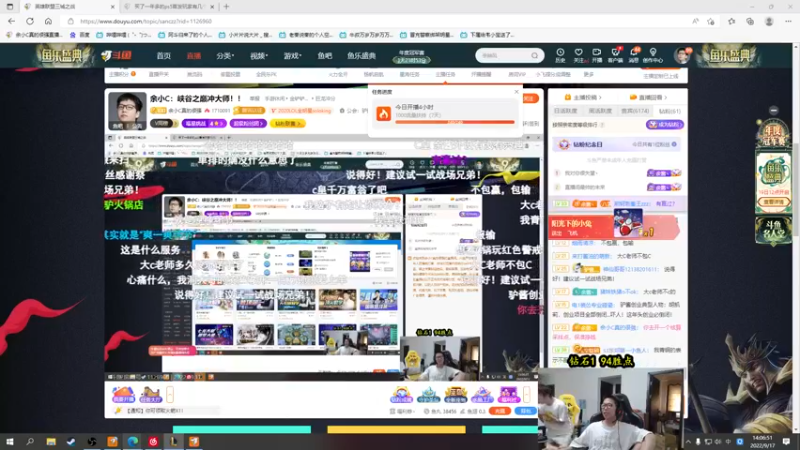Open 鱼吧 in navigation bar

pos(324,56)
